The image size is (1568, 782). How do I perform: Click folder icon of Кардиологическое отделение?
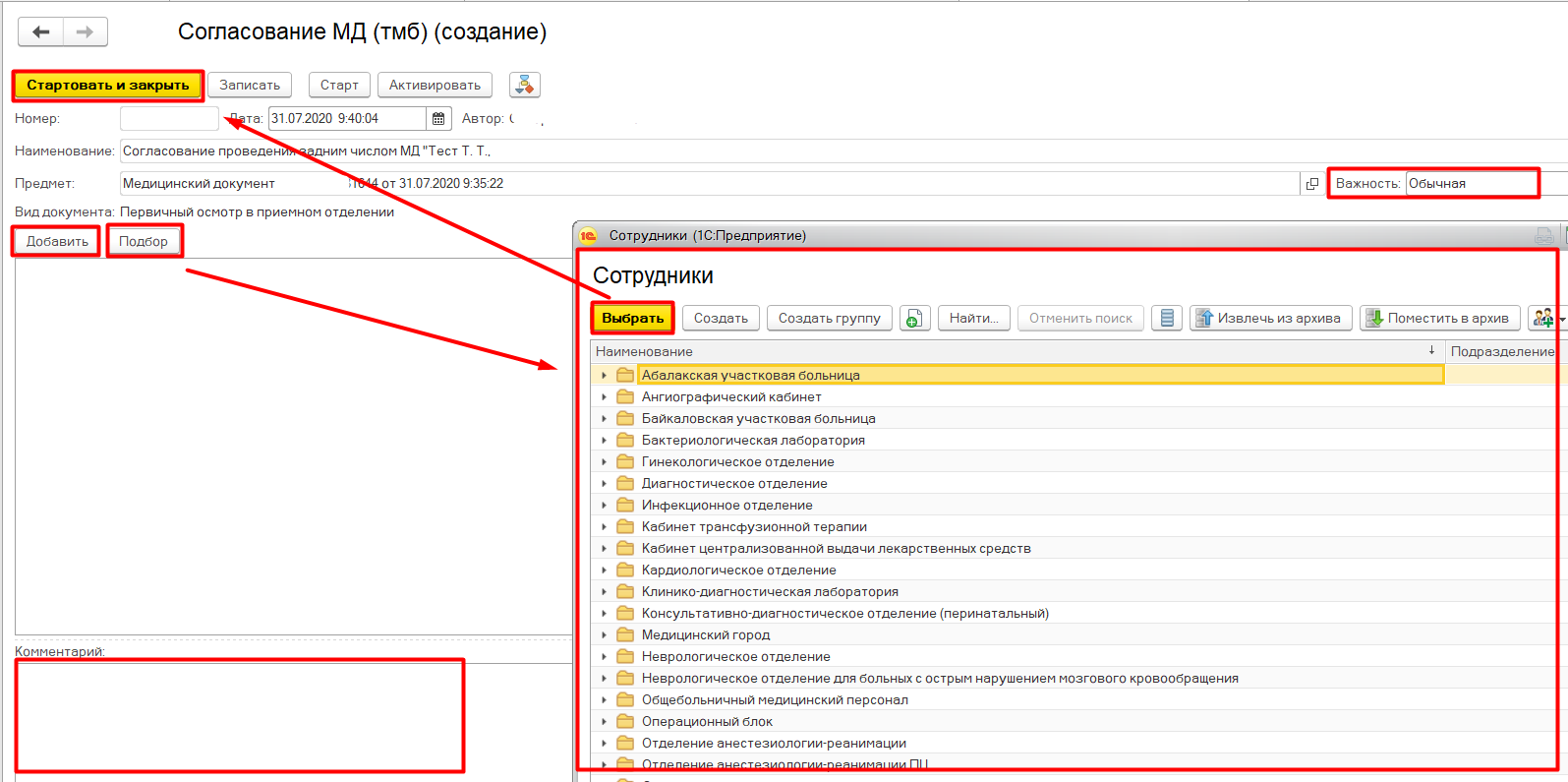point(625,570)
